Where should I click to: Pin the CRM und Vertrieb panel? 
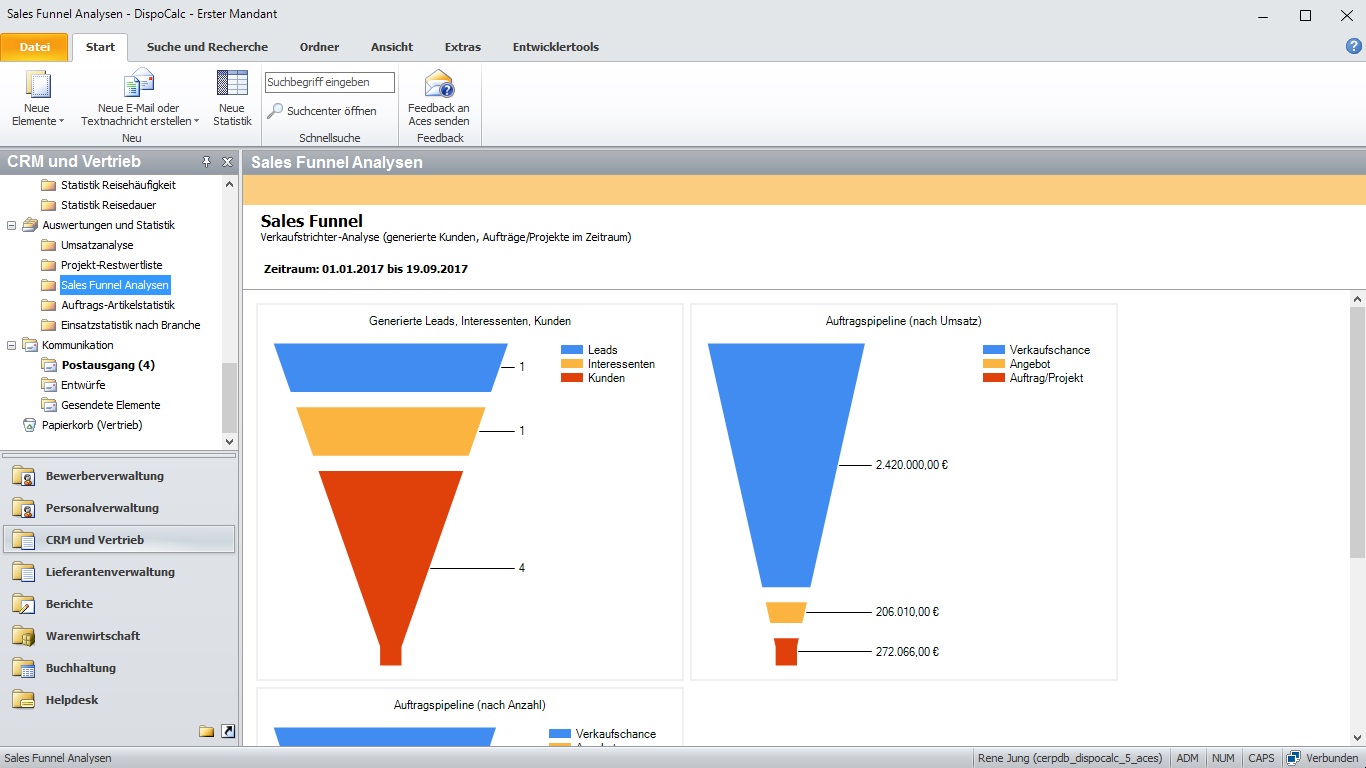coord(207,162)
